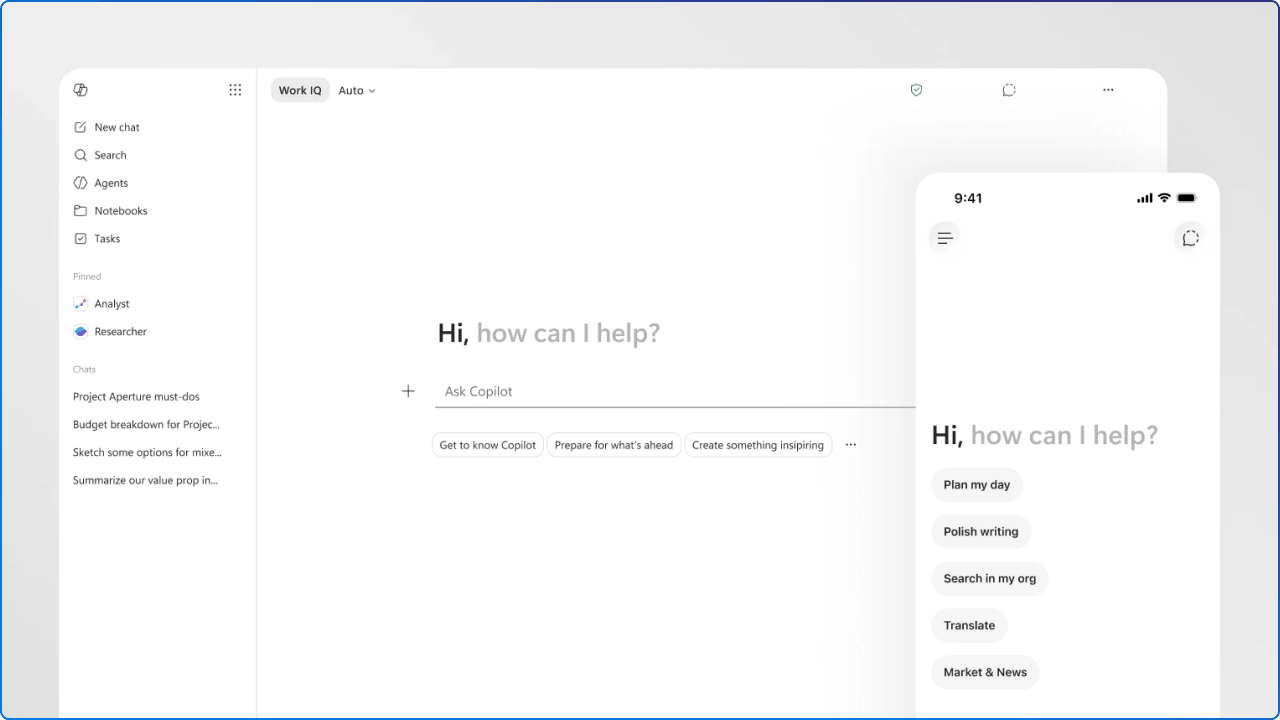
Task: Open Budget breakdown for Projec... chat
Action: 146,425
